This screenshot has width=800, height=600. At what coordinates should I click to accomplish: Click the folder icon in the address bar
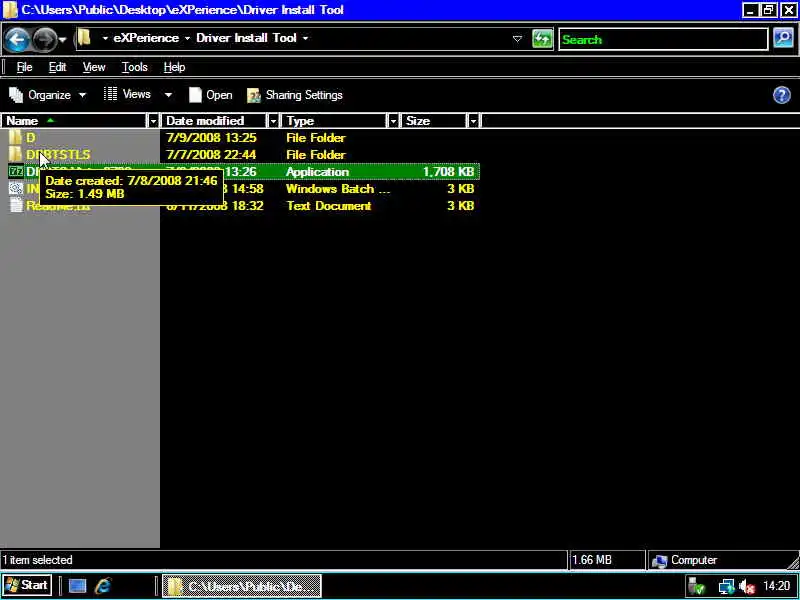84,38
